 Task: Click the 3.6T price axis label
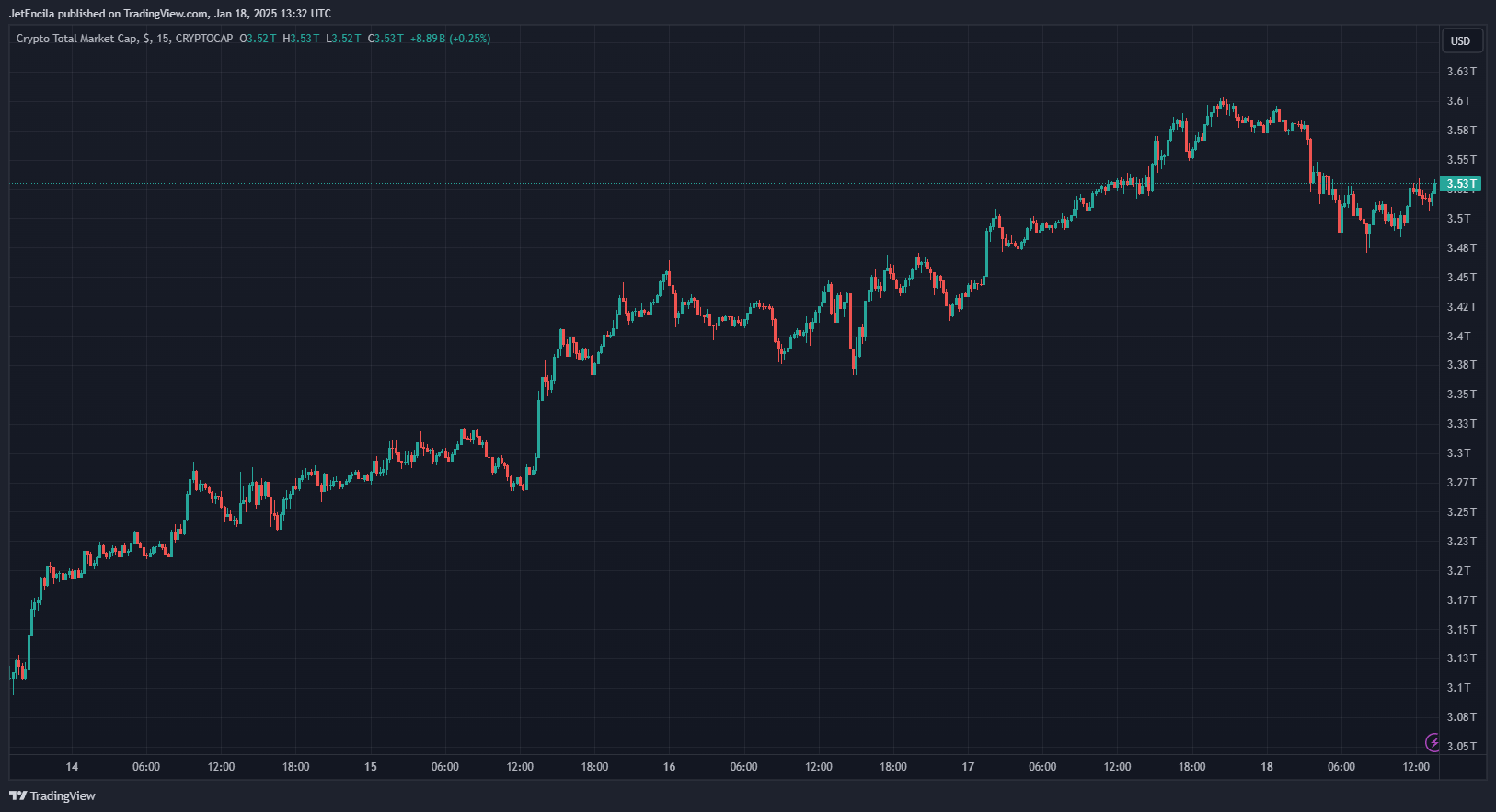[x=1458, y=101]
